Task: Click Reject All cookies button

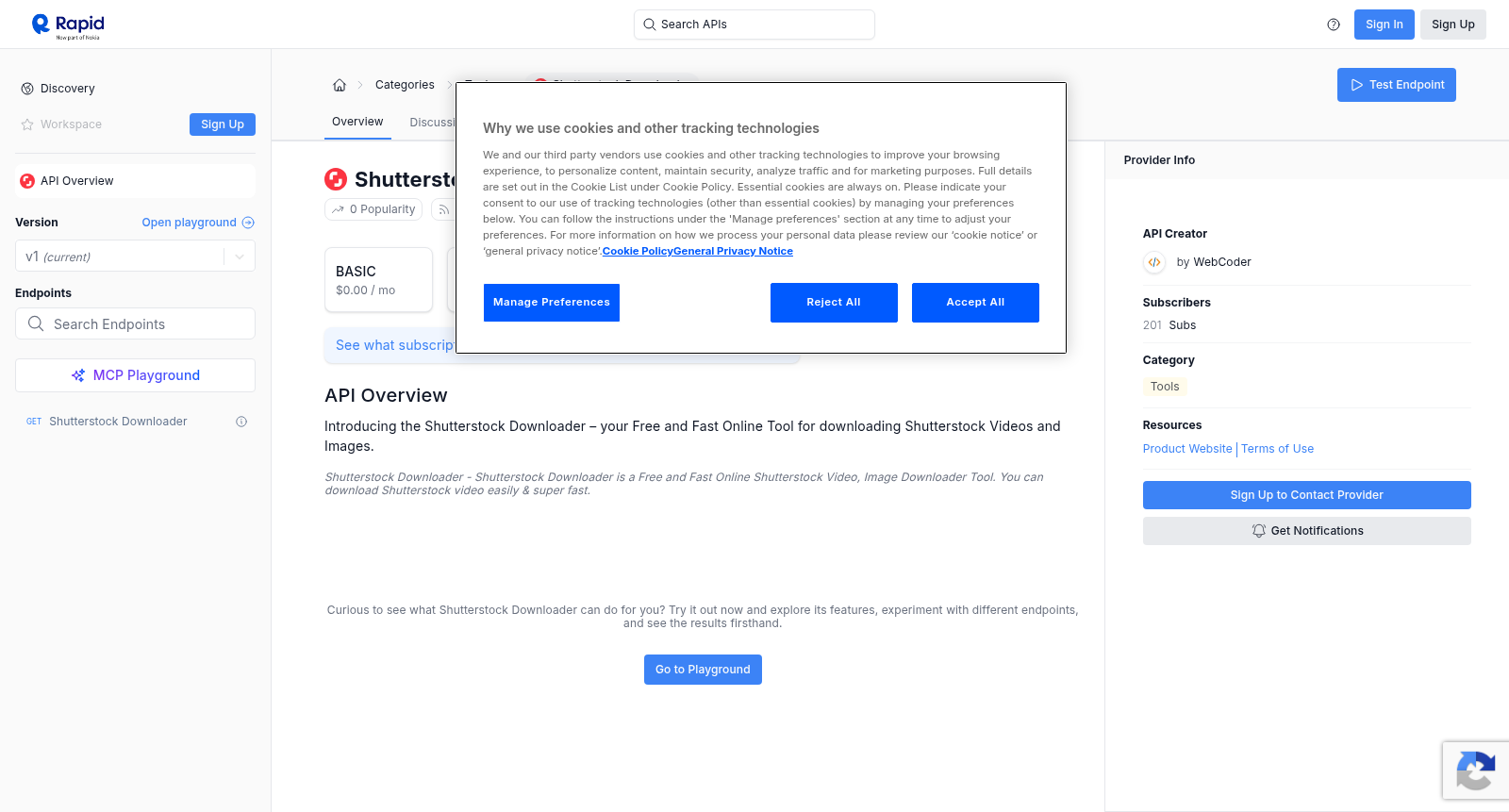Action: [834, 303]
